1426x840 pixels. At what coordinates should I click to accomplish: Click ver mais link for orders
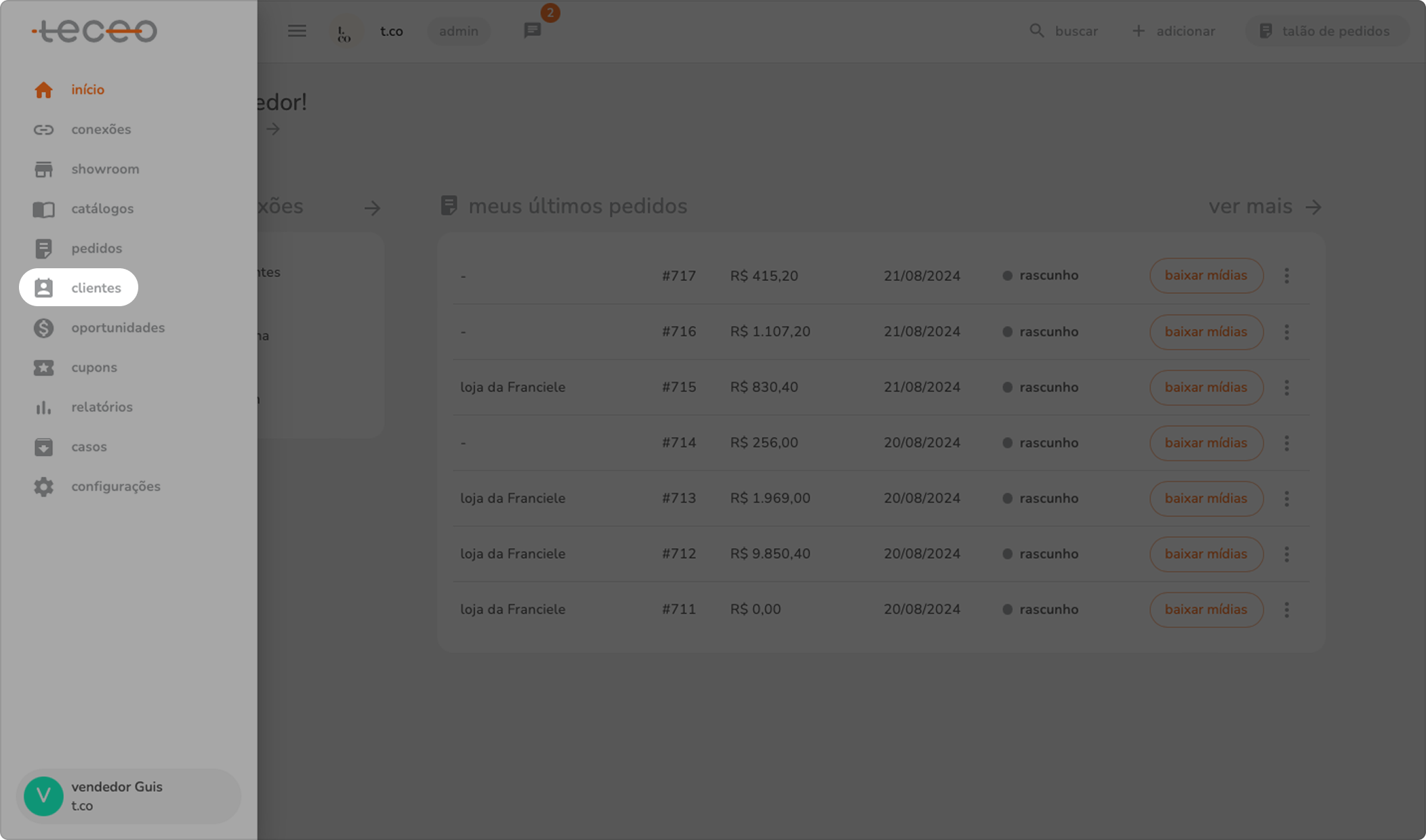pyautogui.click(x=1265, y=207)
